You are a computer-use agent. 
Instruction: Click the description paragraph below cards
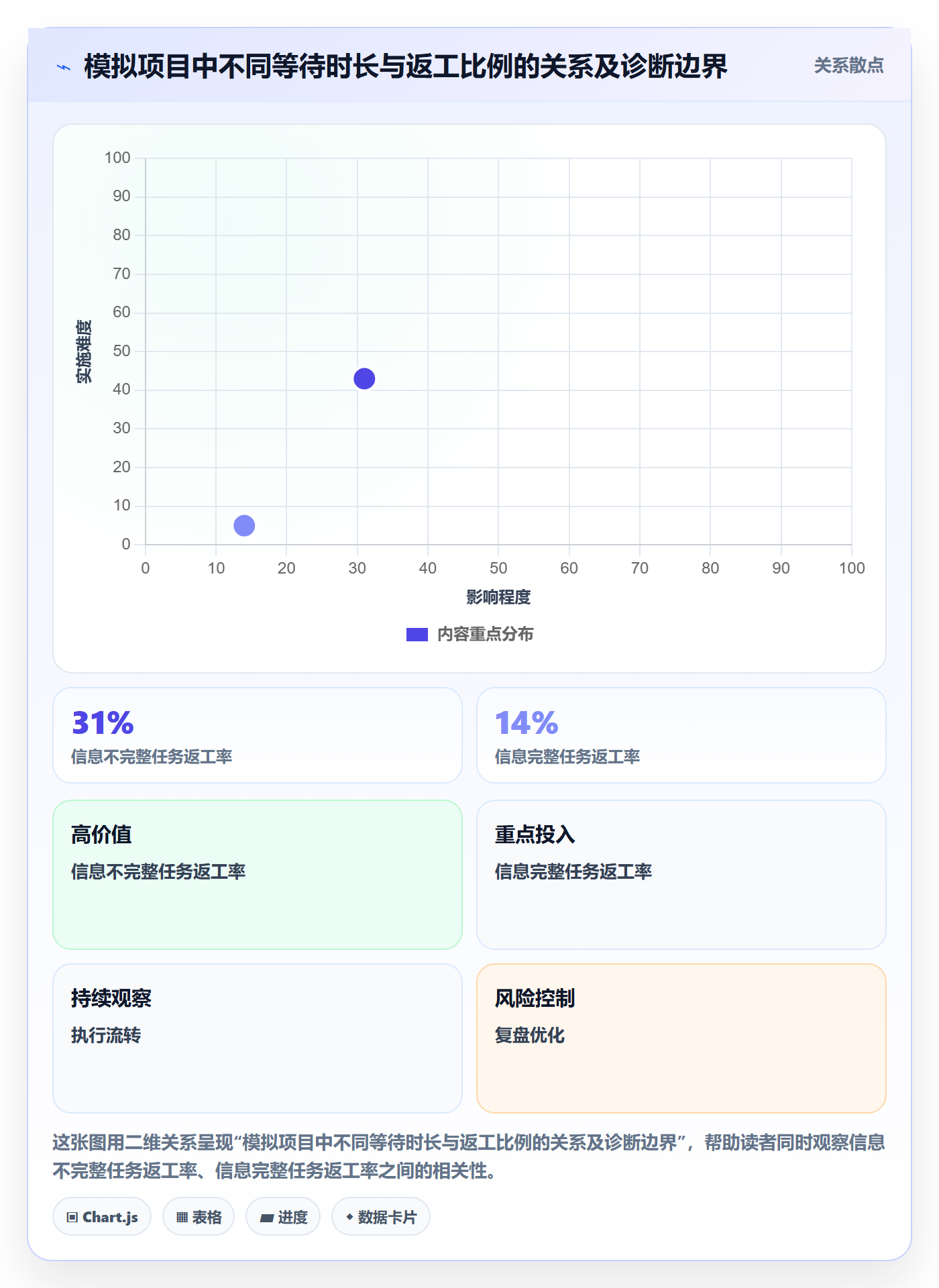(x=469, y=1157)
